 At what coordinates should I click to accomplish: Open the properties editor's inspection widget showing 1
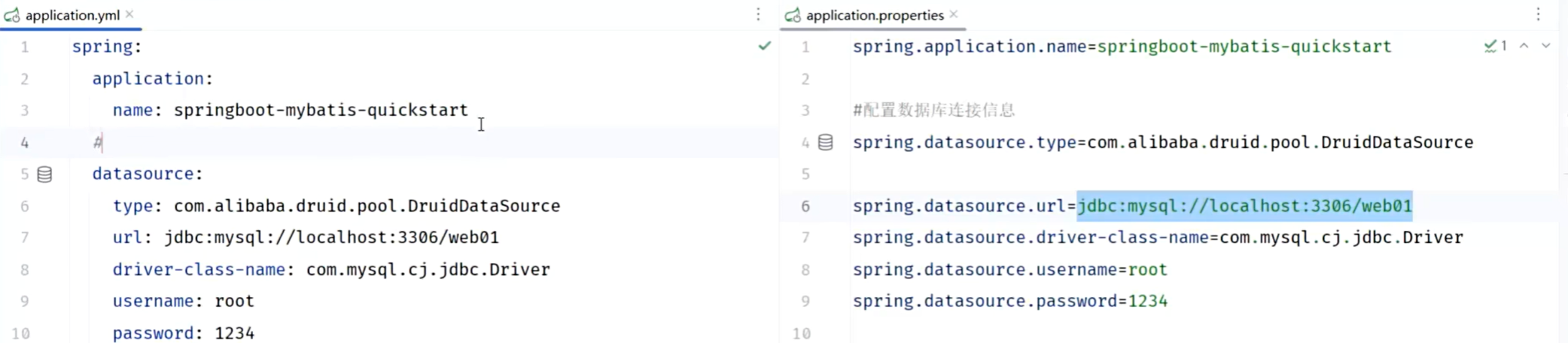pos(1495,47)
